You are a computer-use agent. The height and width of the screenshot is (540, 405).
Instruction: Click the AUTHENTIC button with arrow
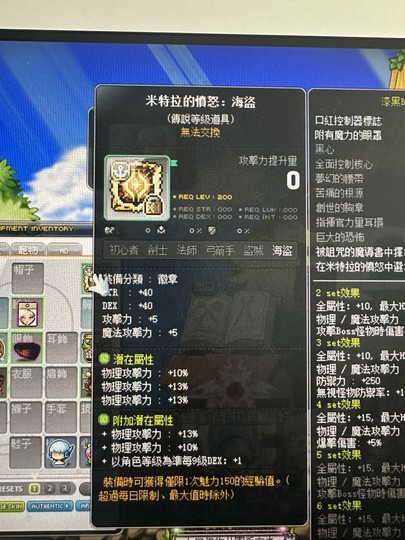(x=50, y=506)
